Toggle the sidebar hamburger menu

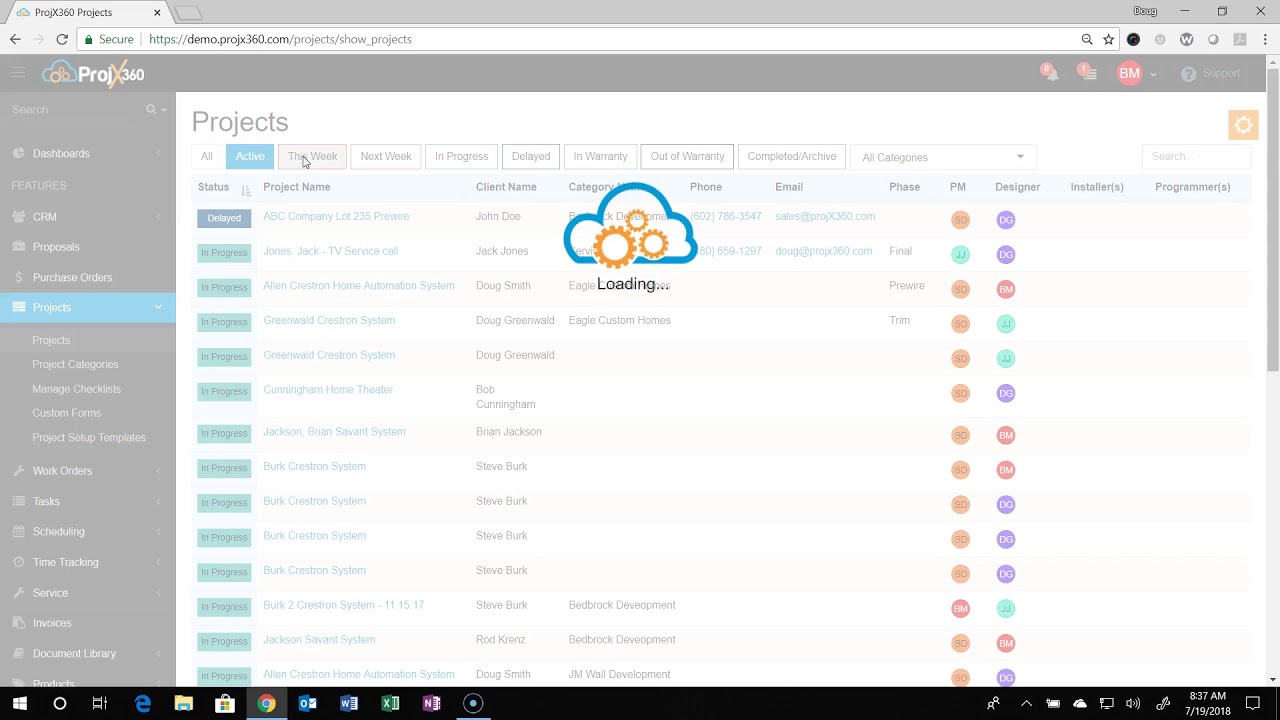click(18, 73)
